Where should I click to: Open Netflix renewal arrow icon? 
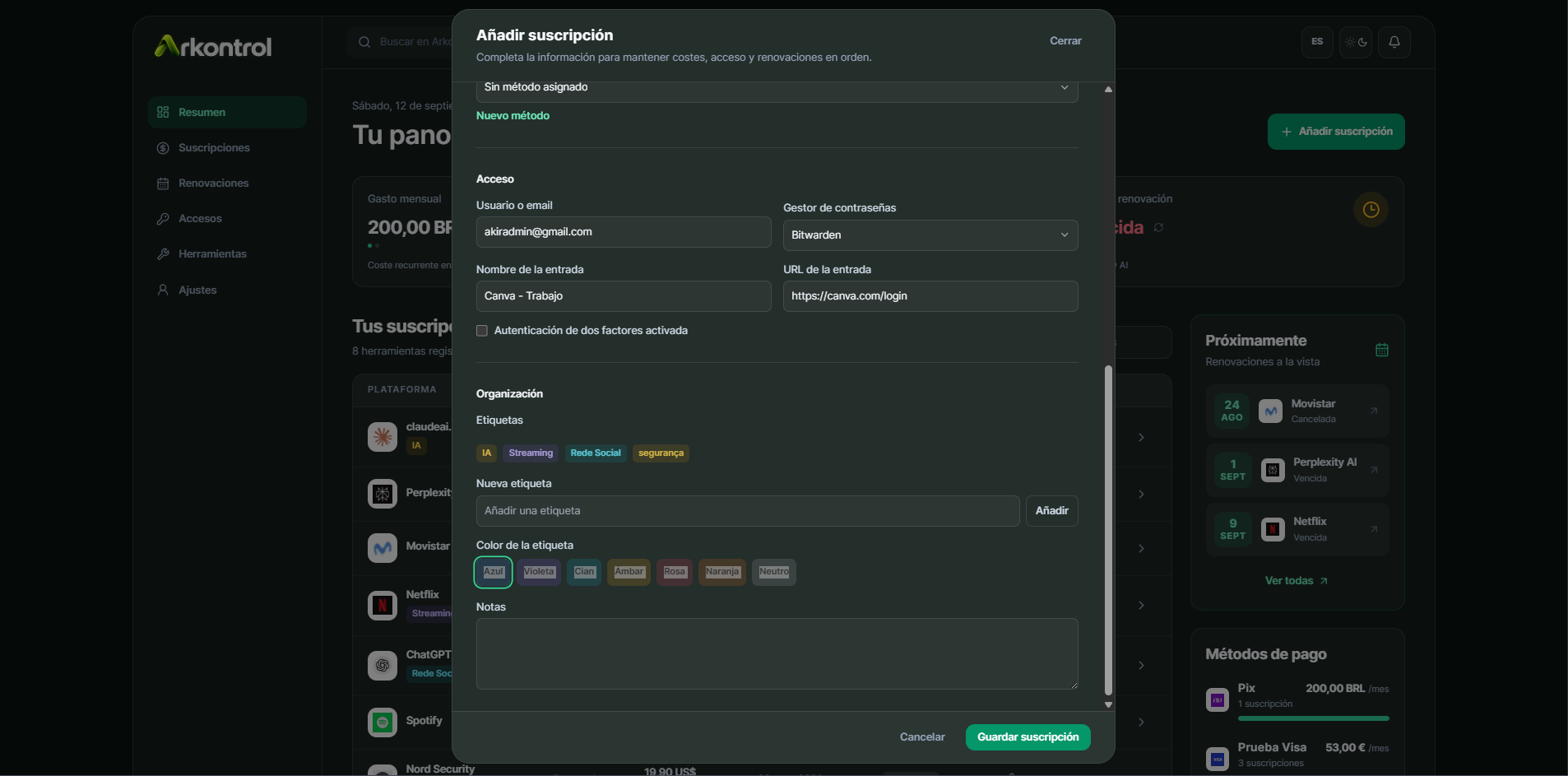1374,529
